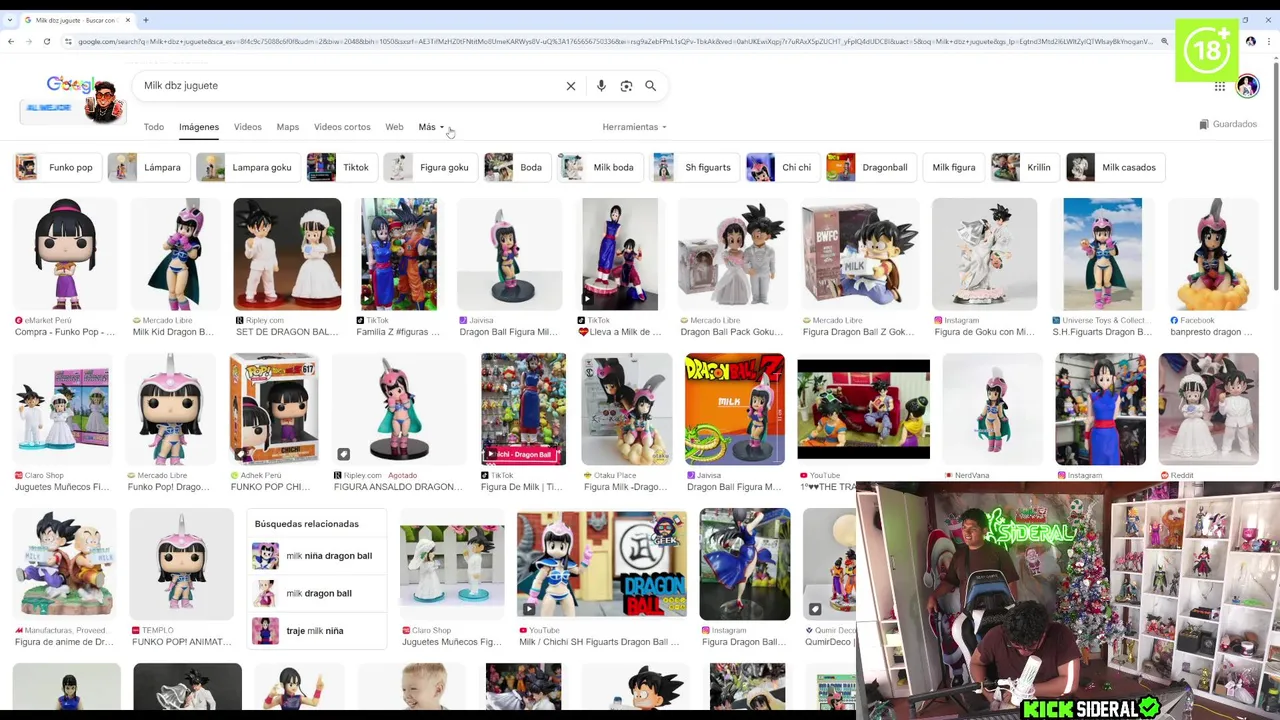Select the Sh figuarts filter chip
Viewport: 1280px width, 720px height.
click(x=694, y=167)
